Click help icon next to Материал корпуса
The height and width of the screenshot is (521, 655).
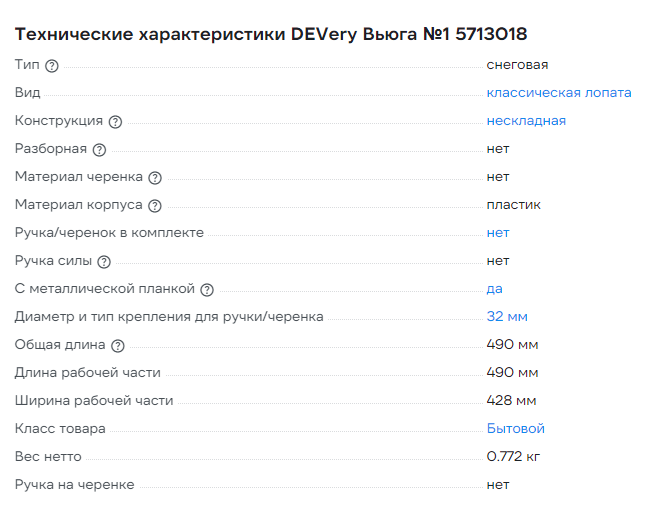[x=154, y=205]
